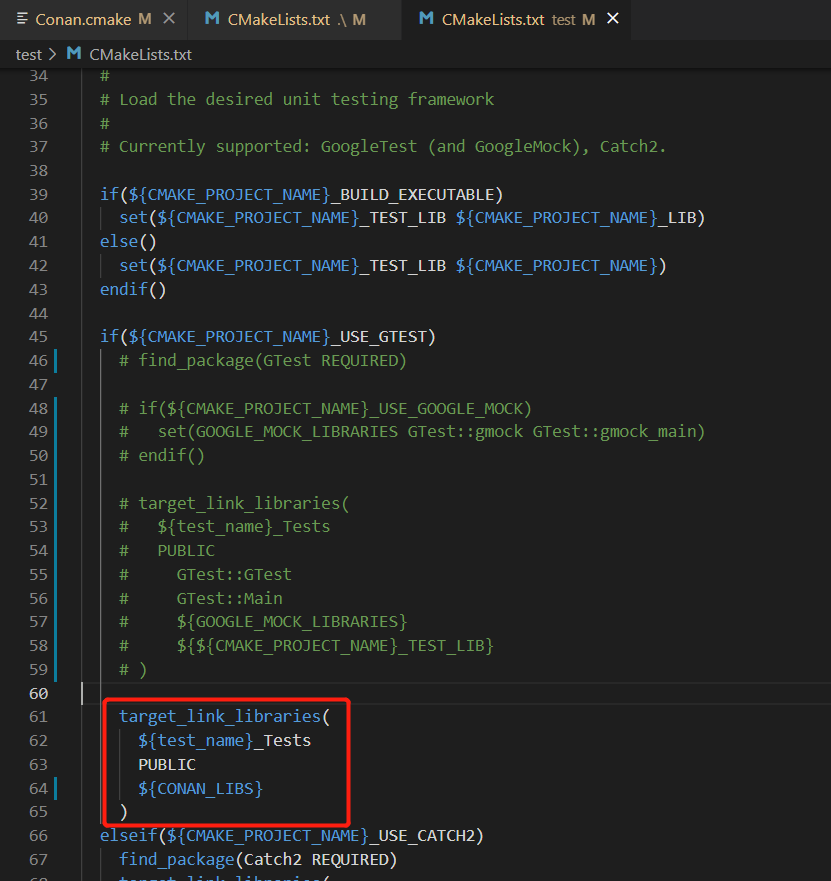This screenshot has width=831, height=881.
Task: Click line number 45 in the gutter
Action: [38, 337]
